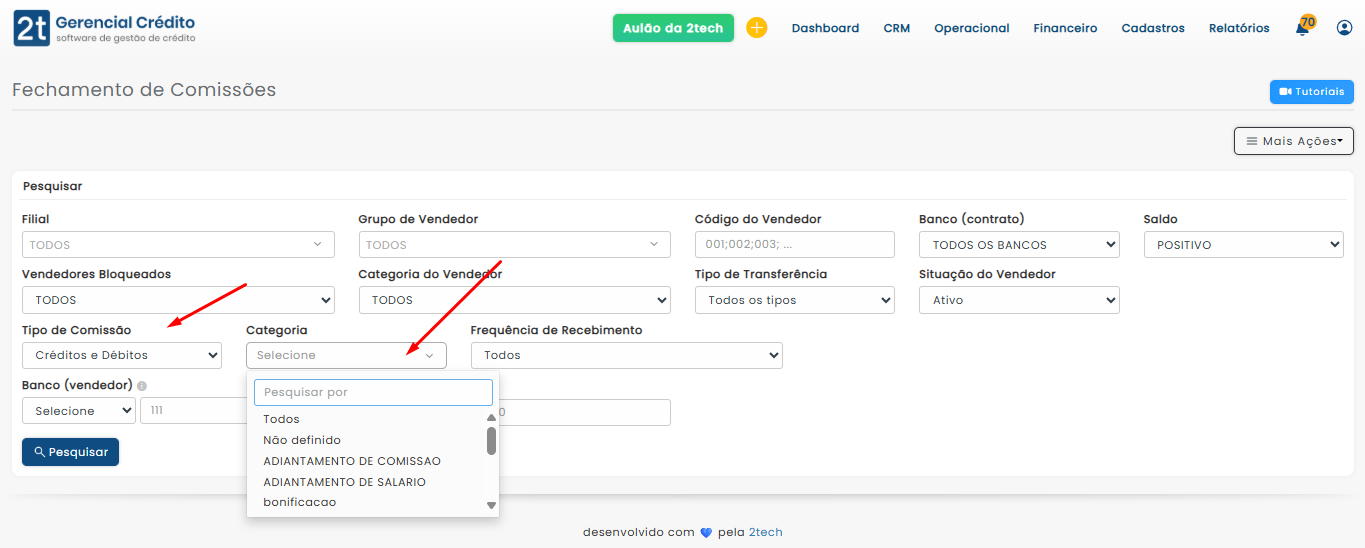Open the Tipo de Comissão dropdown

pyautogui.click(x=121, y=355)
